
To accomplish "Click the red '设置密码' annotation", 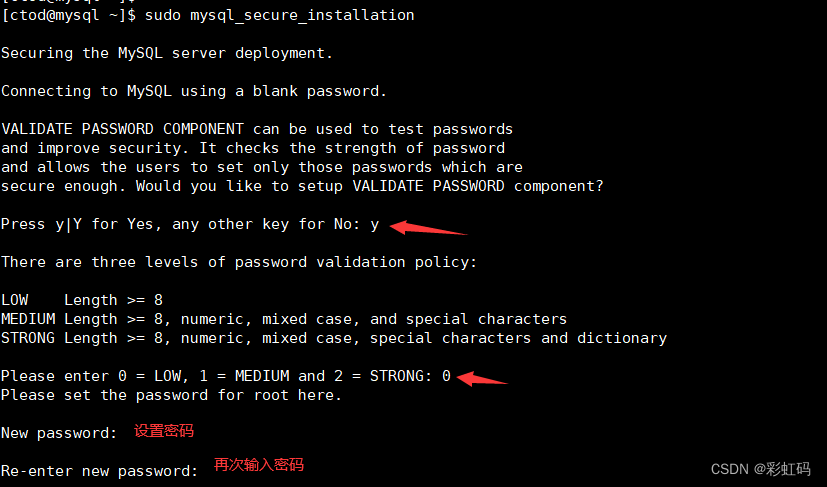I will tap(163, 431).
